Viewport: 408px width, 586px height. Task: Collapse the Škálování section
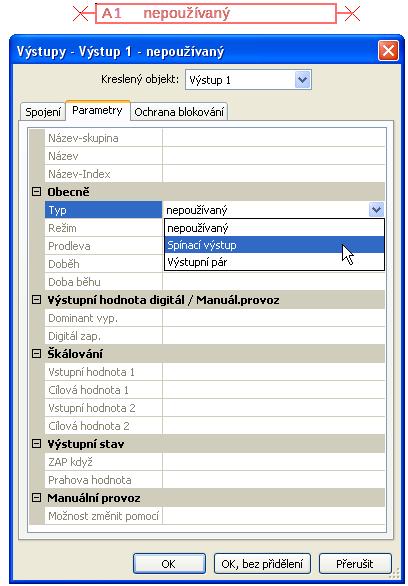pyautogui.click(x=36, y=354)
